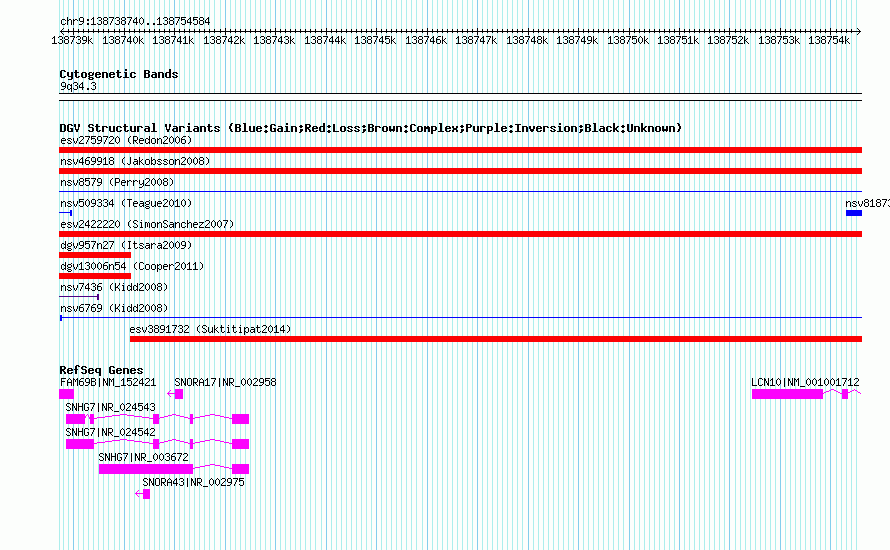Select the magenta FAM69B exon box

coord(66,394)
